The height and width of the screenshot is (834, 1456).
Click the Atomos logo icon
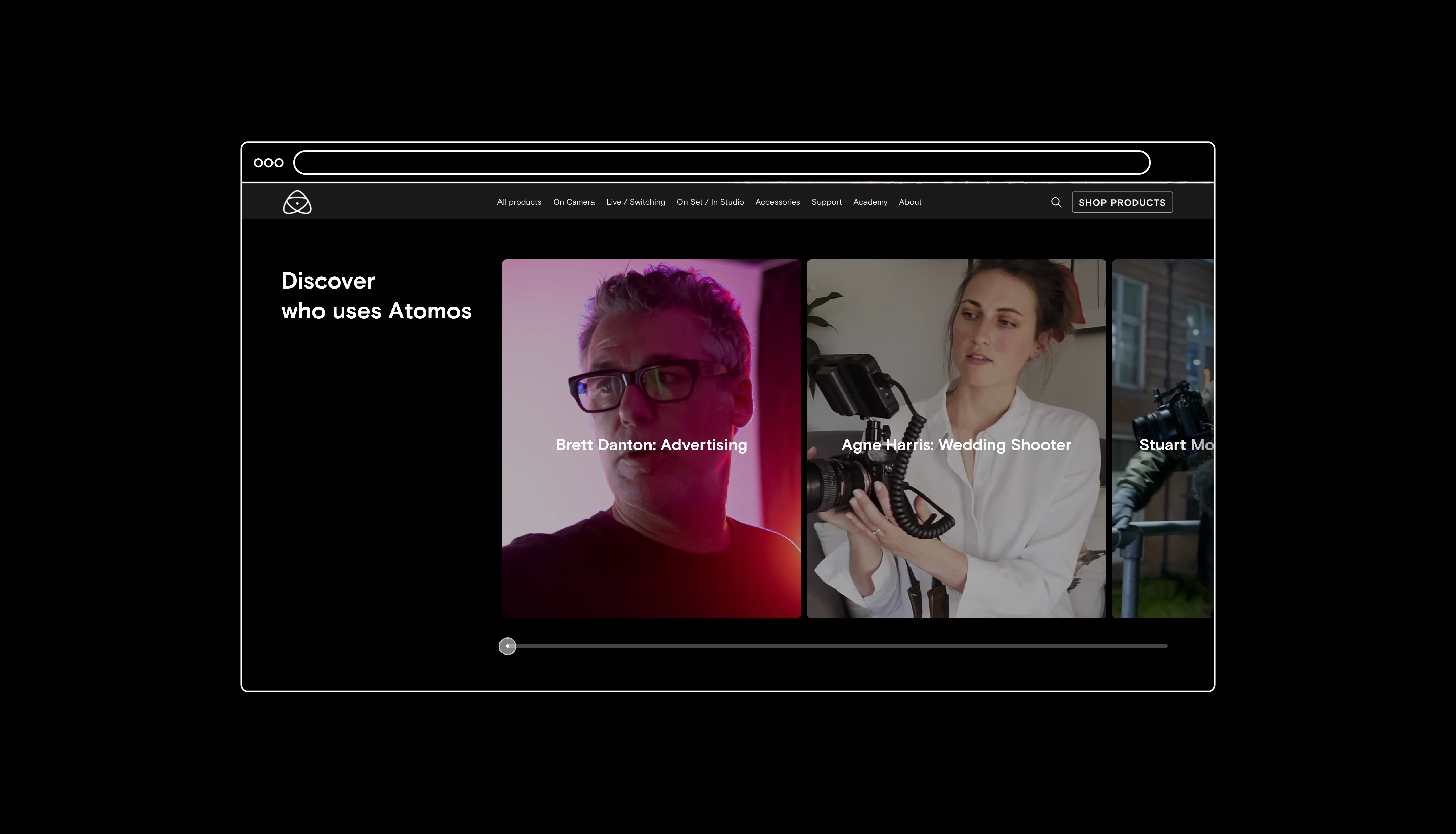tap(297, 202)
